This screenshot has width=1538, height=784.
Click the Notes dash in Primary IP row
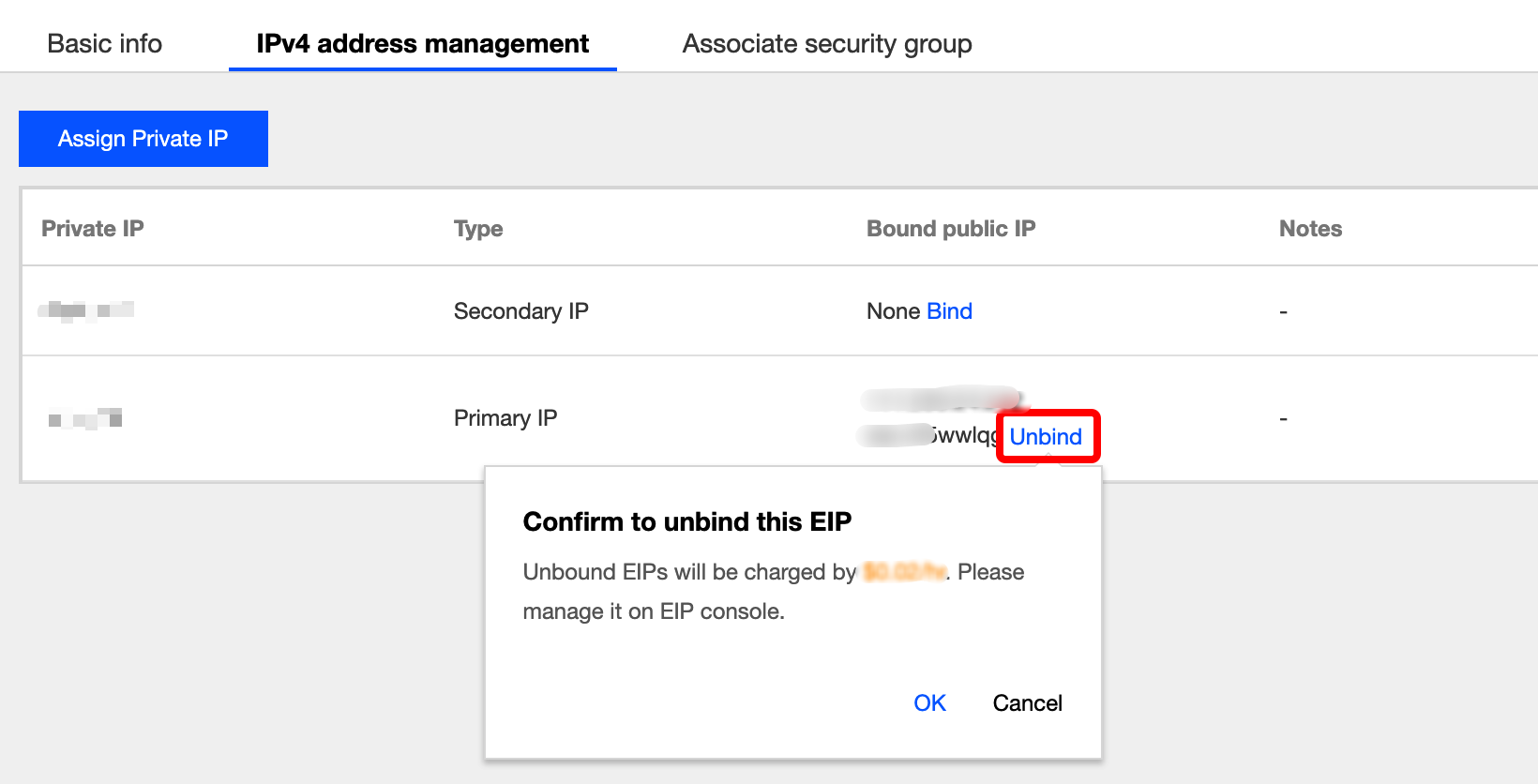pyautogui.click(x=1283, y=418)
